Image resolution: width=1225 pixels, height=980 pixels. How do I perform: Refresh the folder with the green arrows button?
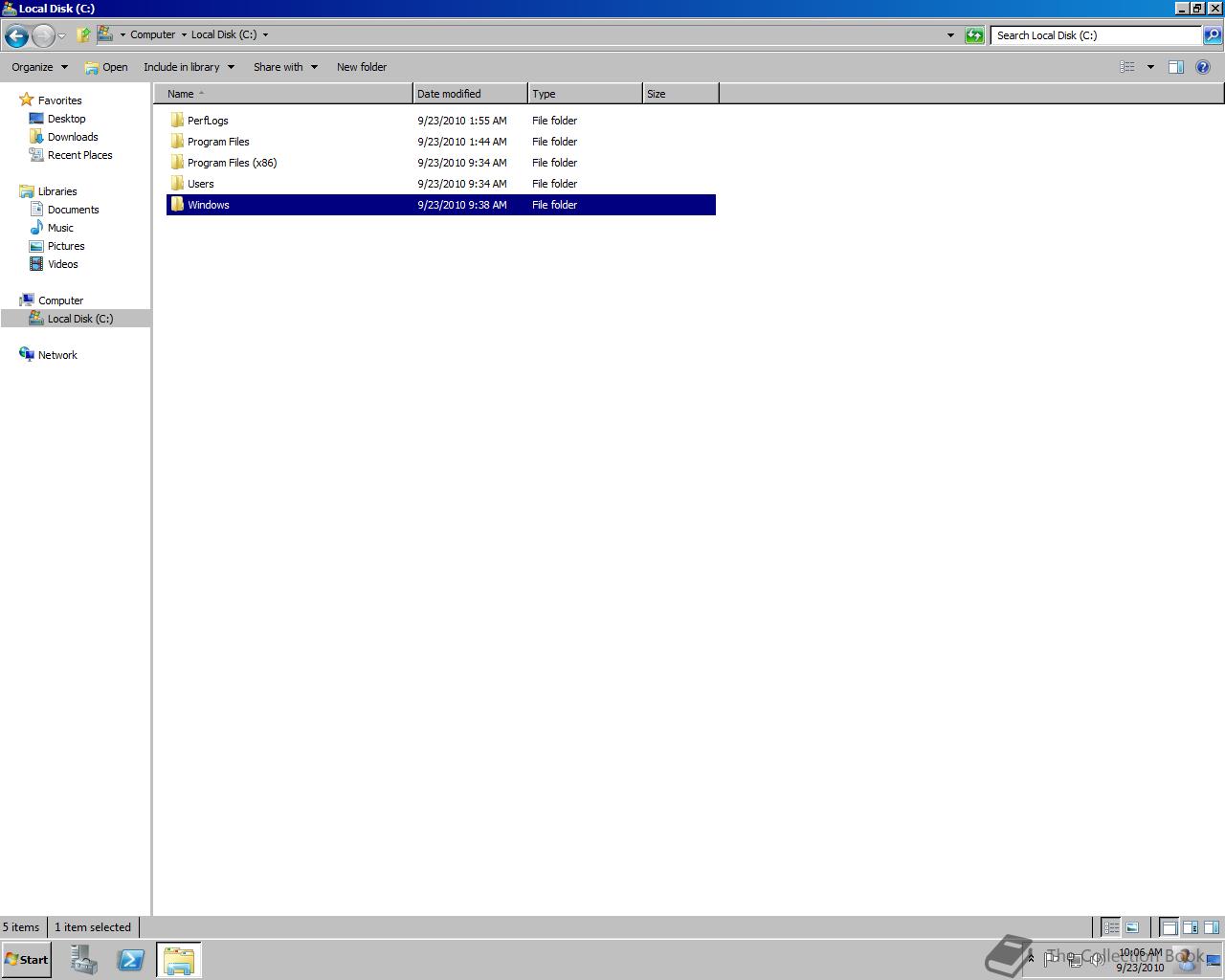point(974,35)
